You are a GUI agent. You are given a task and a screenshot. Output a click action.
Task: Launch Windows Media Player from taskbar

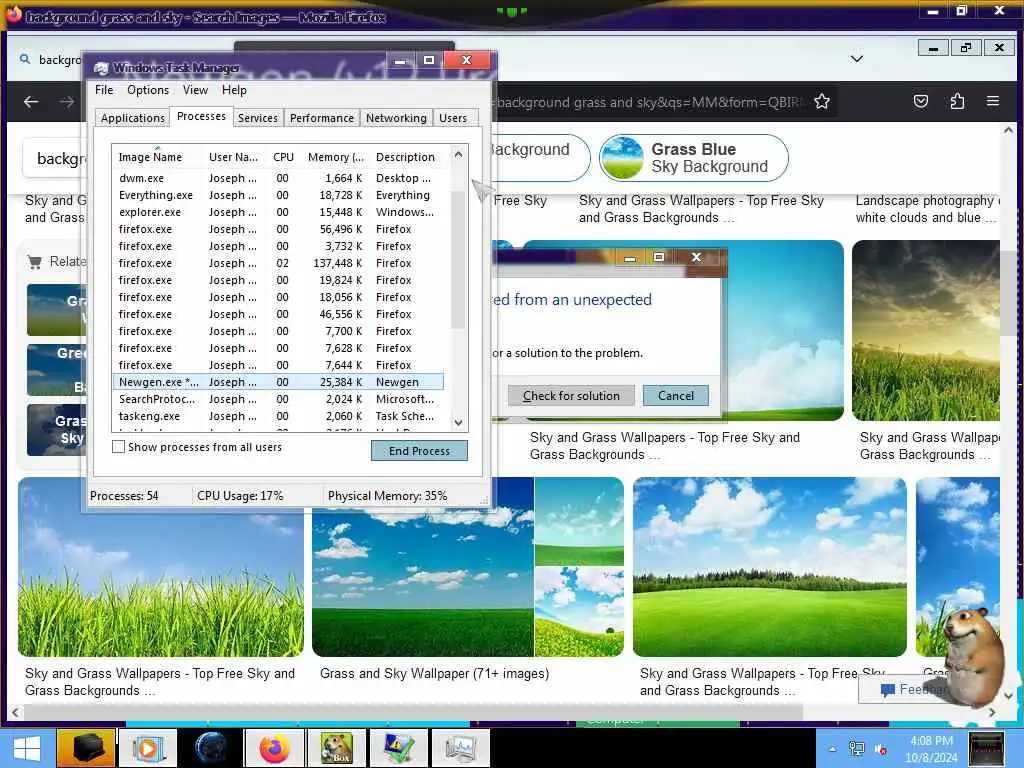click(x=148, y=748)
